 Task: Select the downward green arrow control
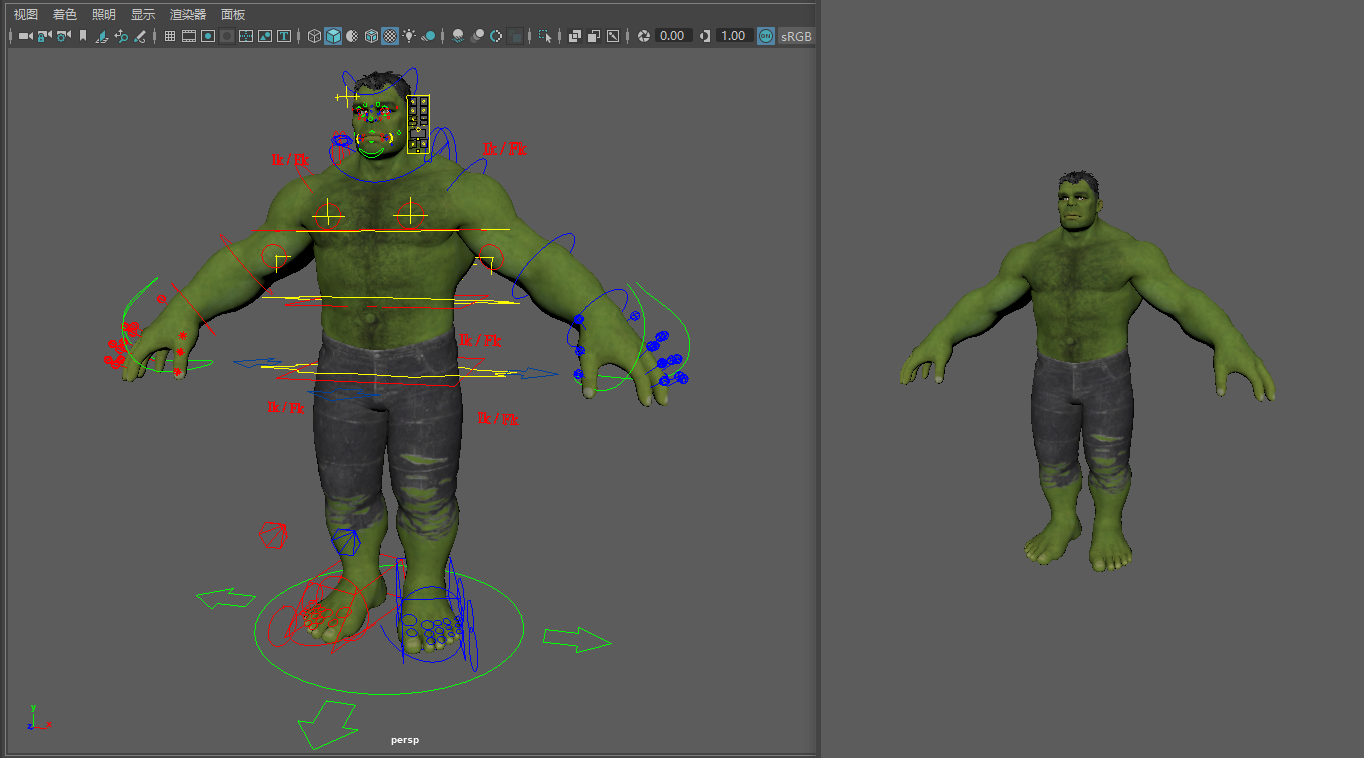point(326,724)
